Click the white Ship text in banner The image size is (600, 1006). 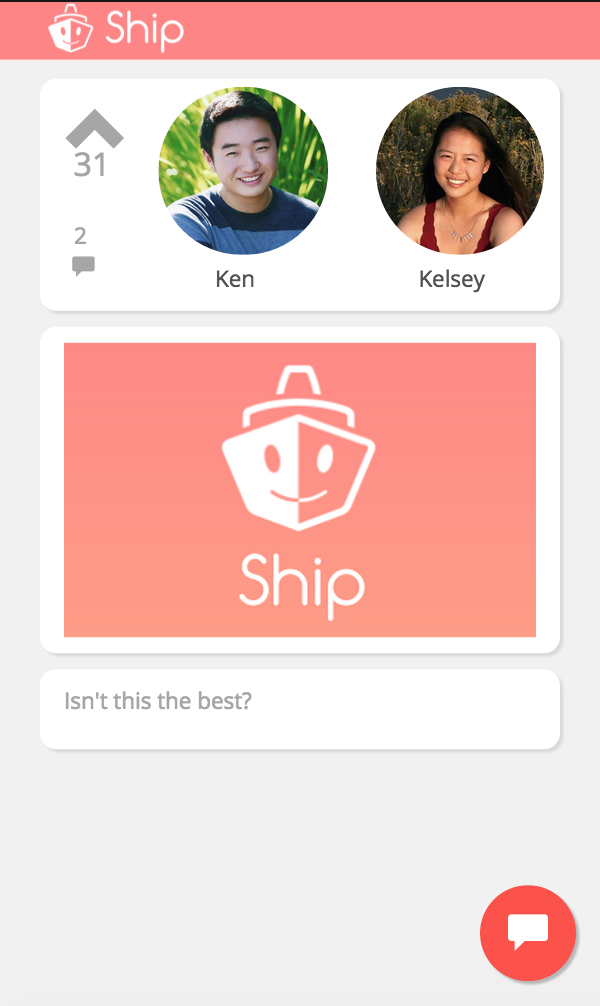tap(302, 586)
